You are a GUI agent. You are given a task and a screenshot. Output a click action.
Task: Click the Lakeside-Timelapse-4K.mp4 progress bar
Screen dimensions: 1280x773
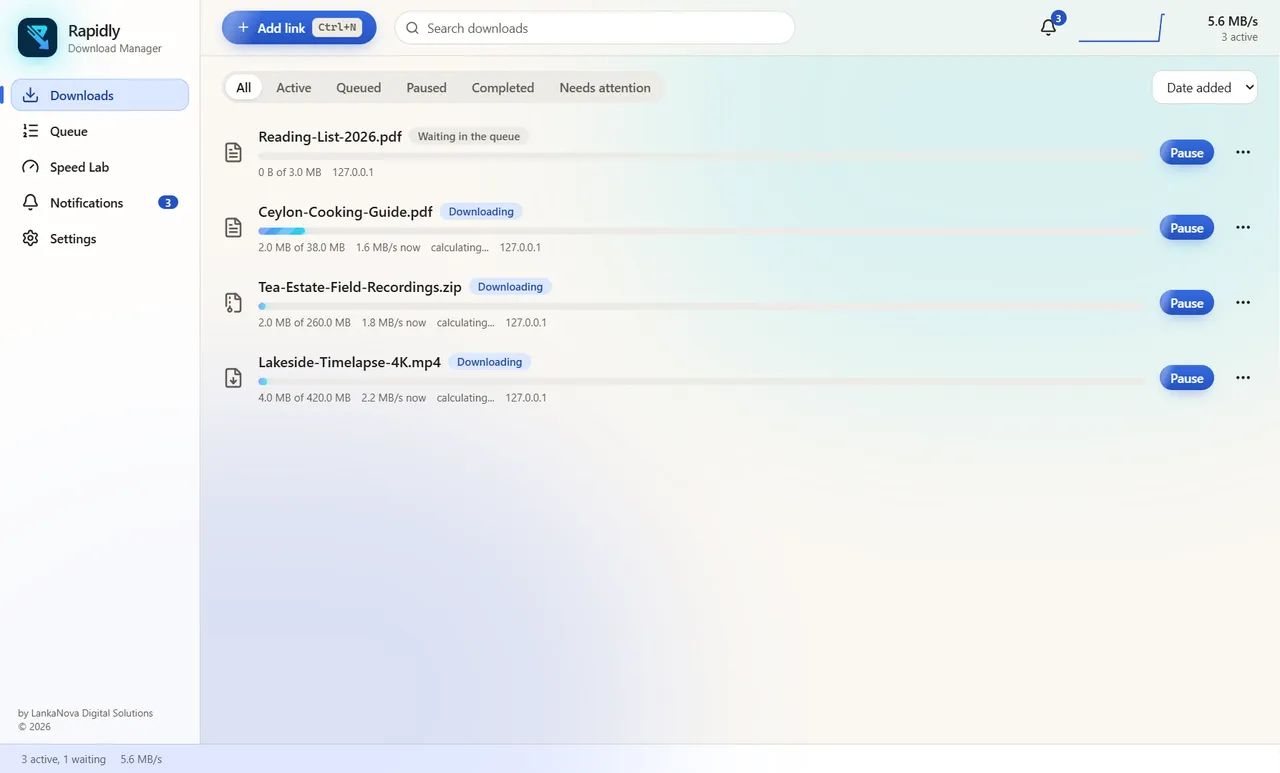point(701,381)
